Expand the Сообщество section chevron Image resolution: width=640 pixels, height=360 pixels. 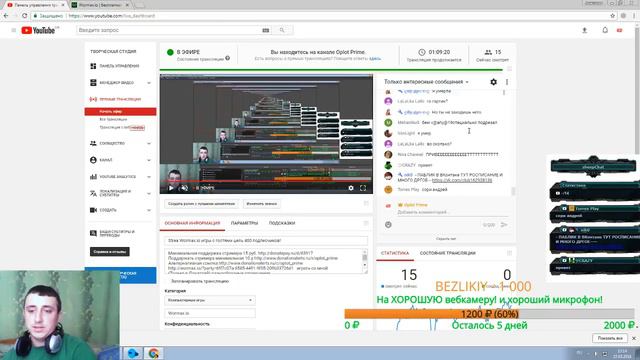149,144
